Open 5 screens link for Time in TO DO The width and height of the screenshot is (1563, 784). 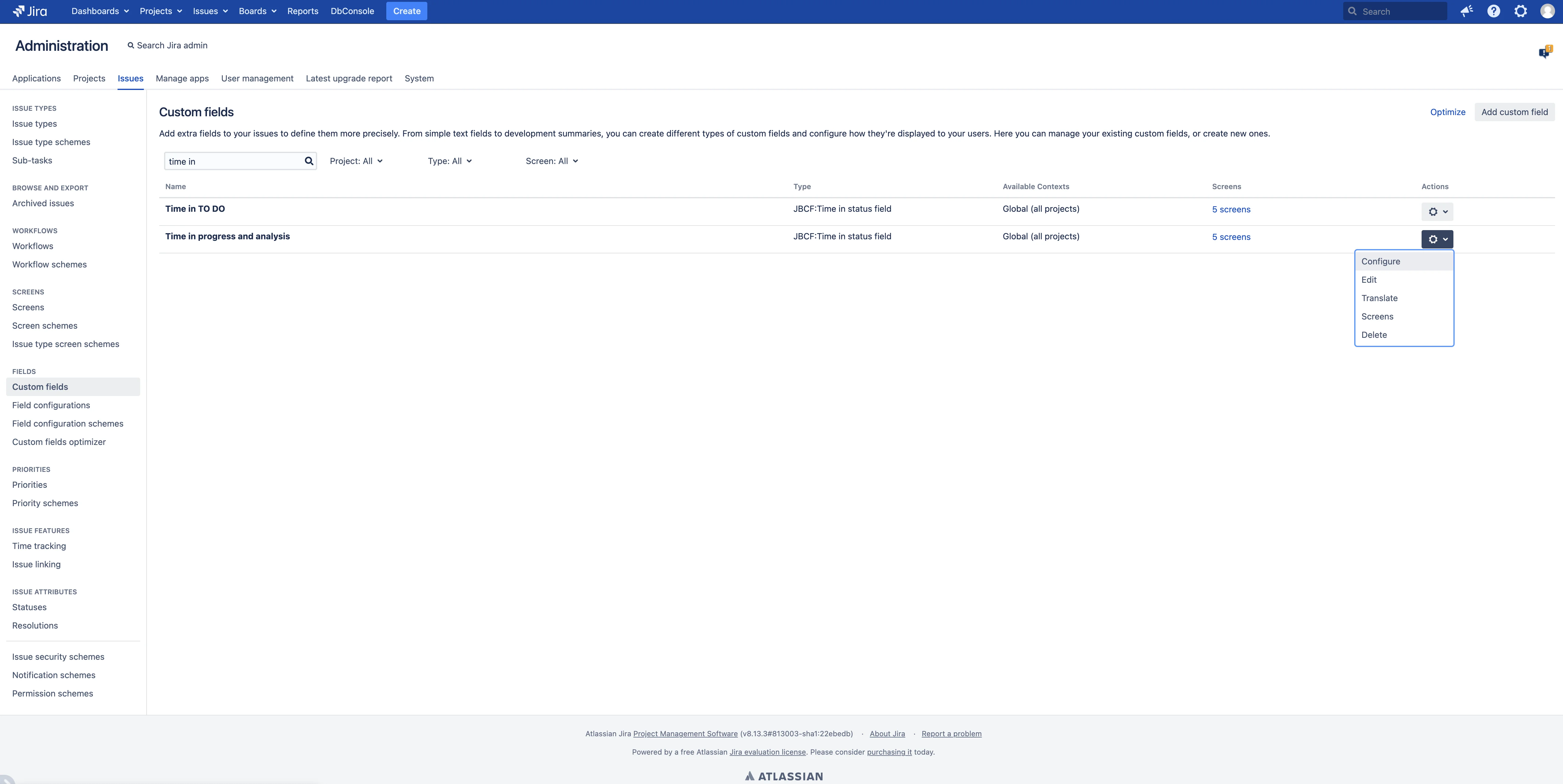[1231, 209]
